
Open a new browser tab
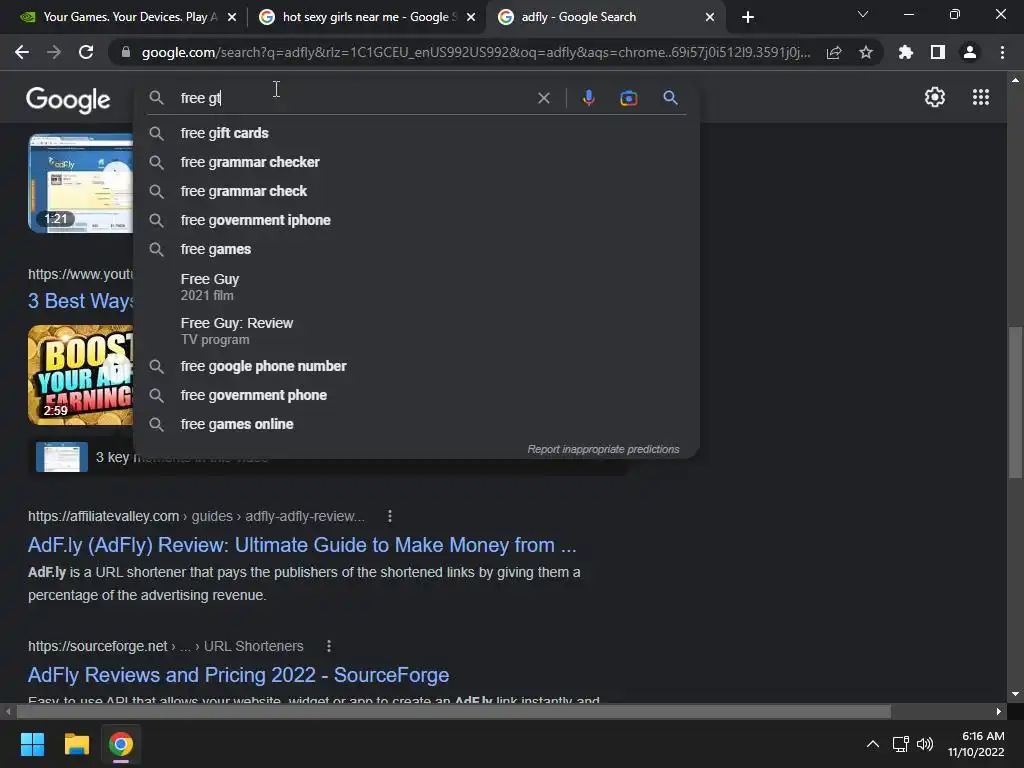point(748,17)
